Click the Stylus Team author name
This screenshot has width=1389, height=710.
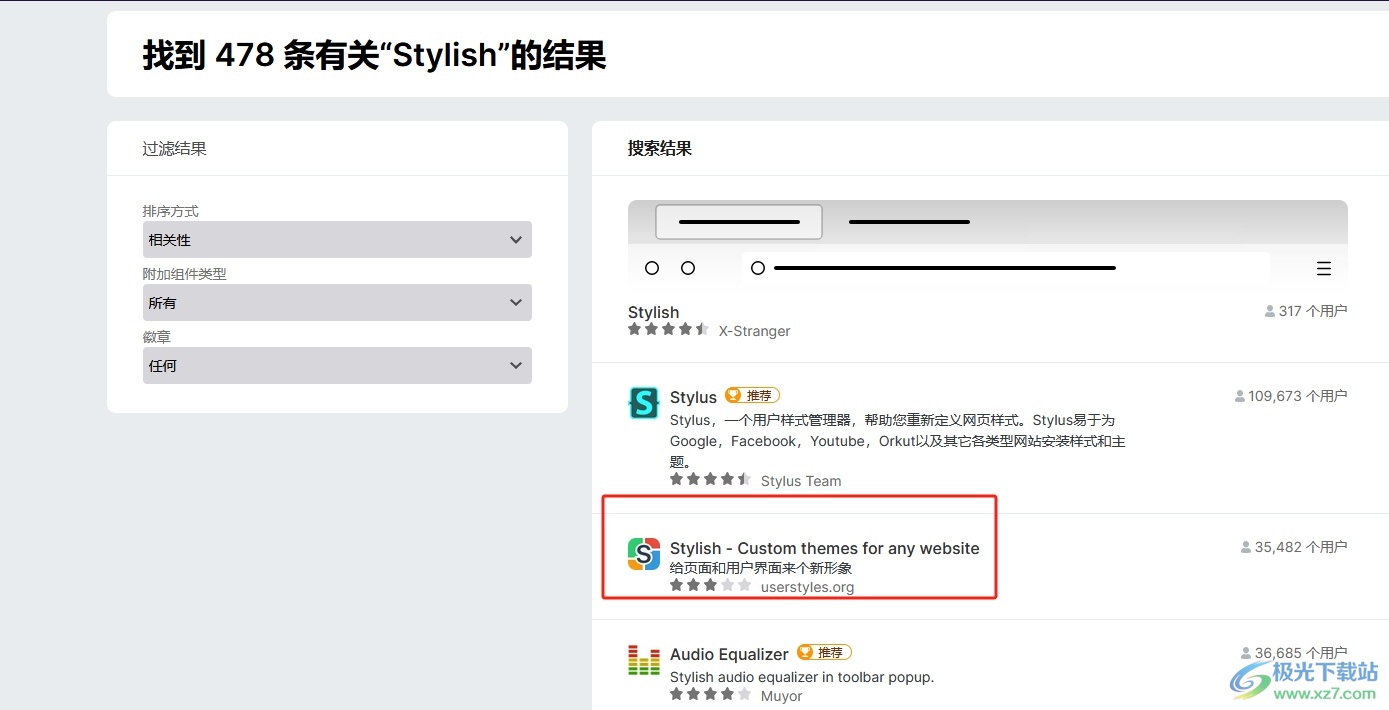pyautogui.click(x=801, y=481)
